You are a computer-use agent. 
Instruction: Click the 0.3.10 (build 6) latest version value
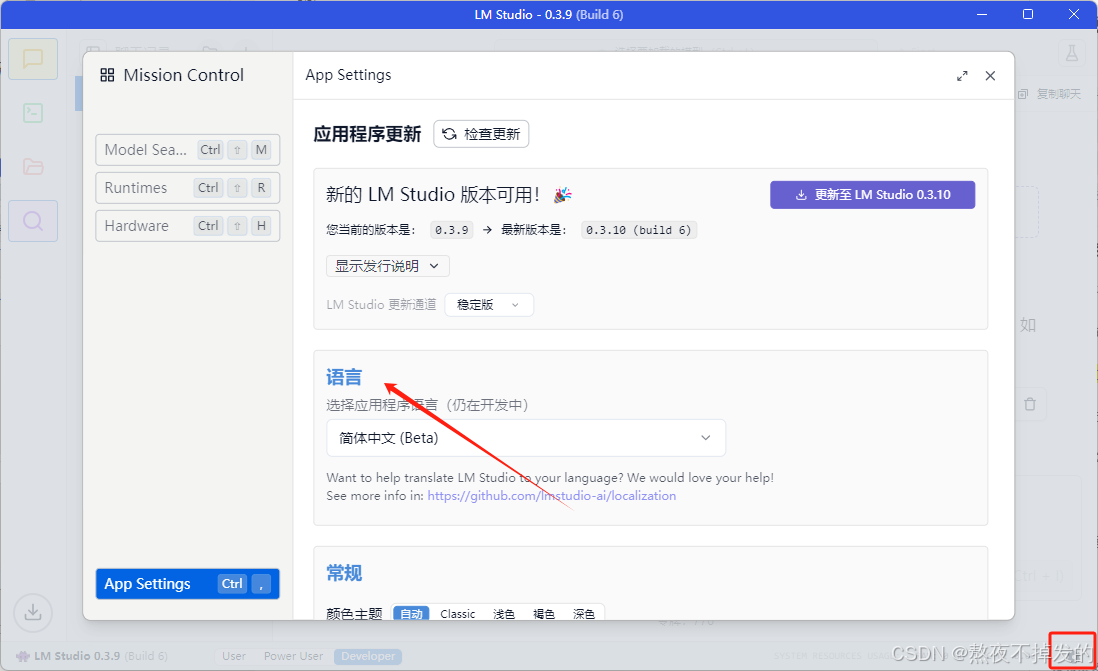(639, 230)
